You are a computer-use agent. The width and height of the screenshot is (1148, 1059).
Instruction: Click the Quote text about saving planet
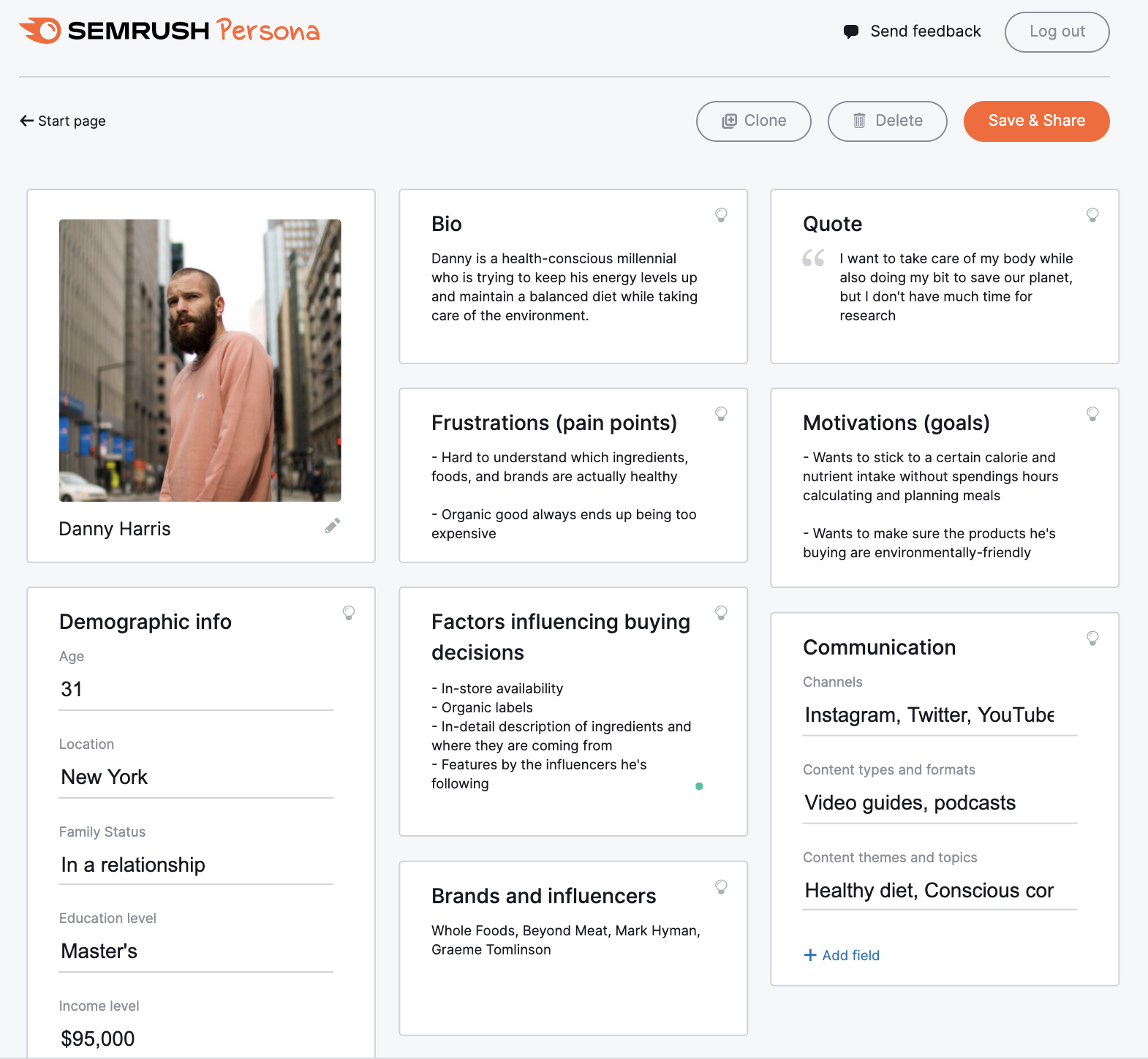click(x=956, y=287)
